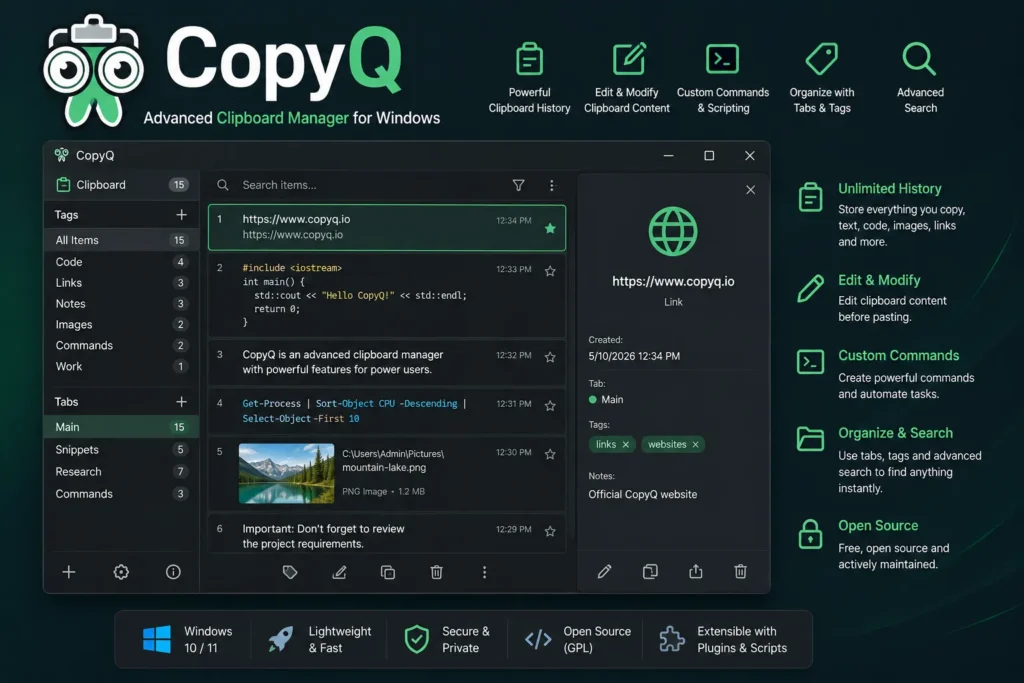Click the Main tab indicator in details
Image resolution: width=1024 pixels, height=683 pixels.
click(x=606, y=400)
